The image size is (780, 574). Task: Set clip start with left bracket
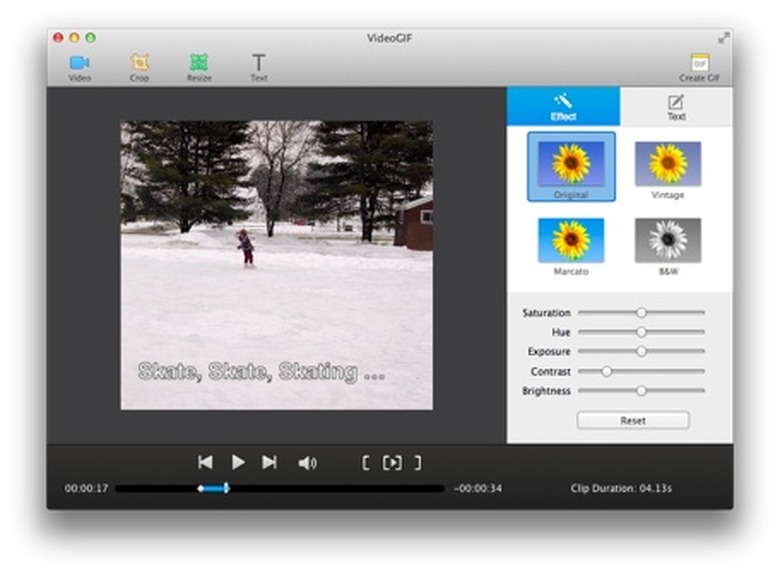366,462
